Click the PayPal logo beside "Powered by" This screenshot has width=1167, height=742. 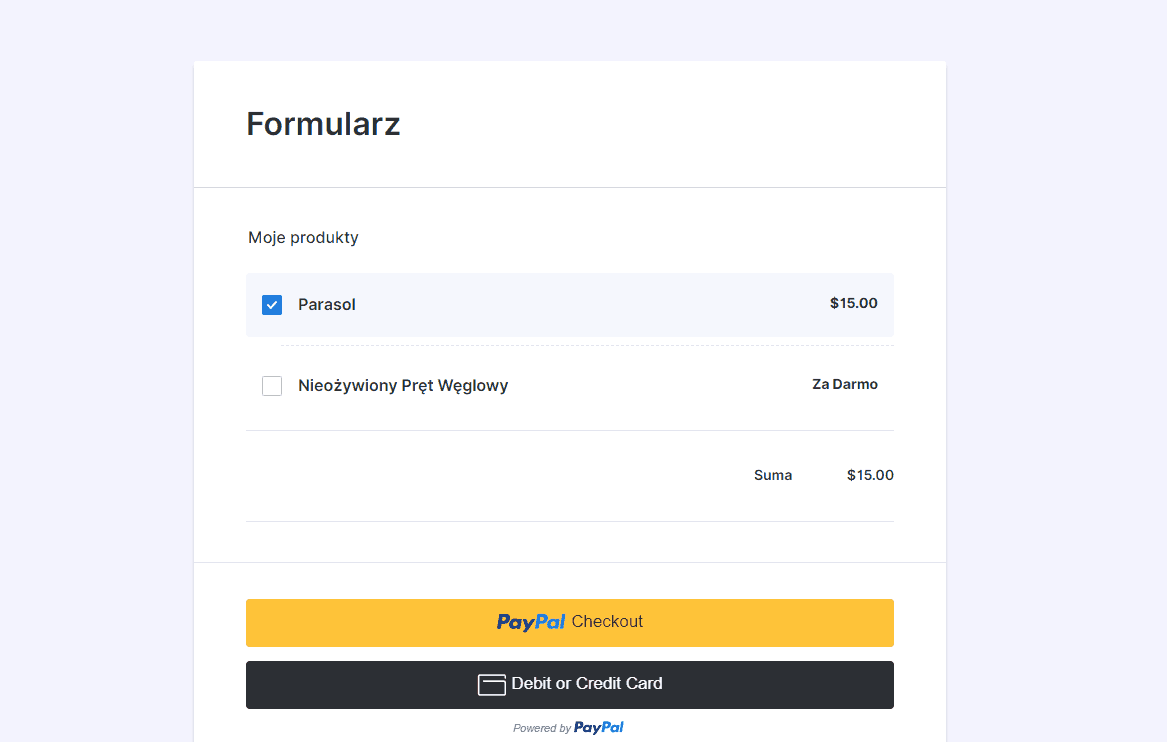pyautogui.click(x=599, y=728)
